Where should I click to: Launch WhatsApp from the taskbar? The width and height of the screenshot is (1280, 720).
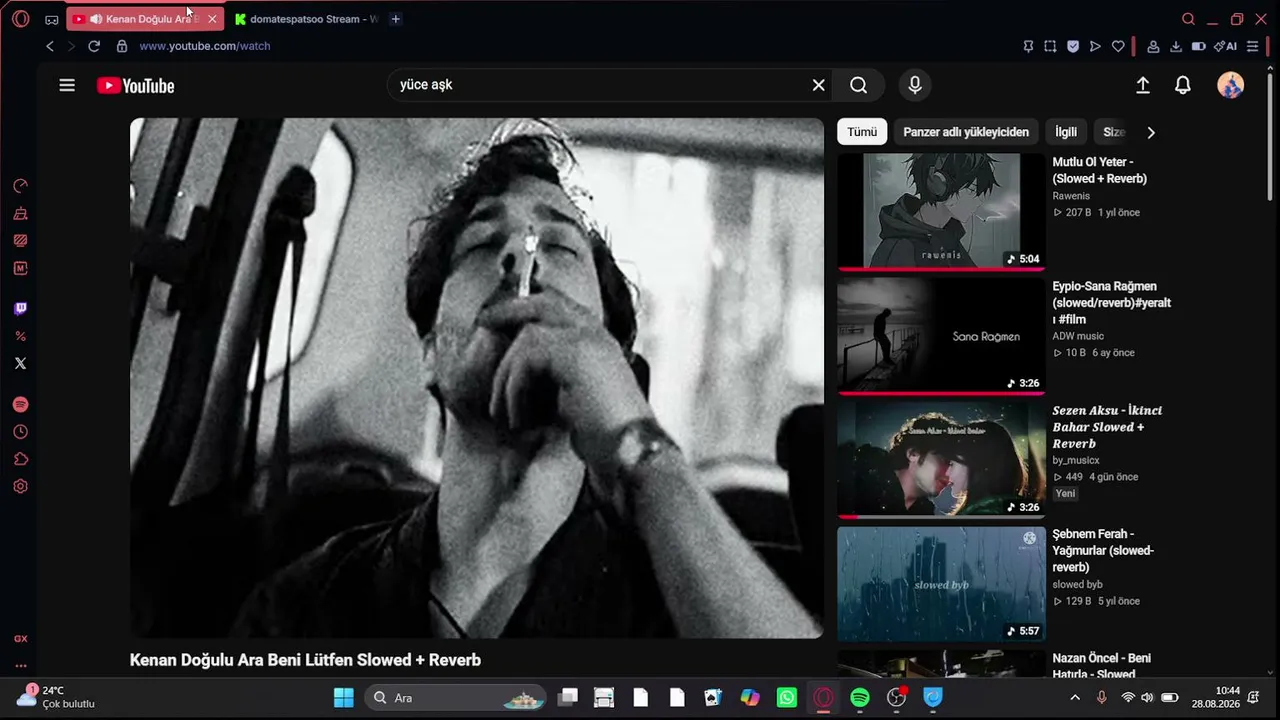pyautogui.click(x=786, y=698)
